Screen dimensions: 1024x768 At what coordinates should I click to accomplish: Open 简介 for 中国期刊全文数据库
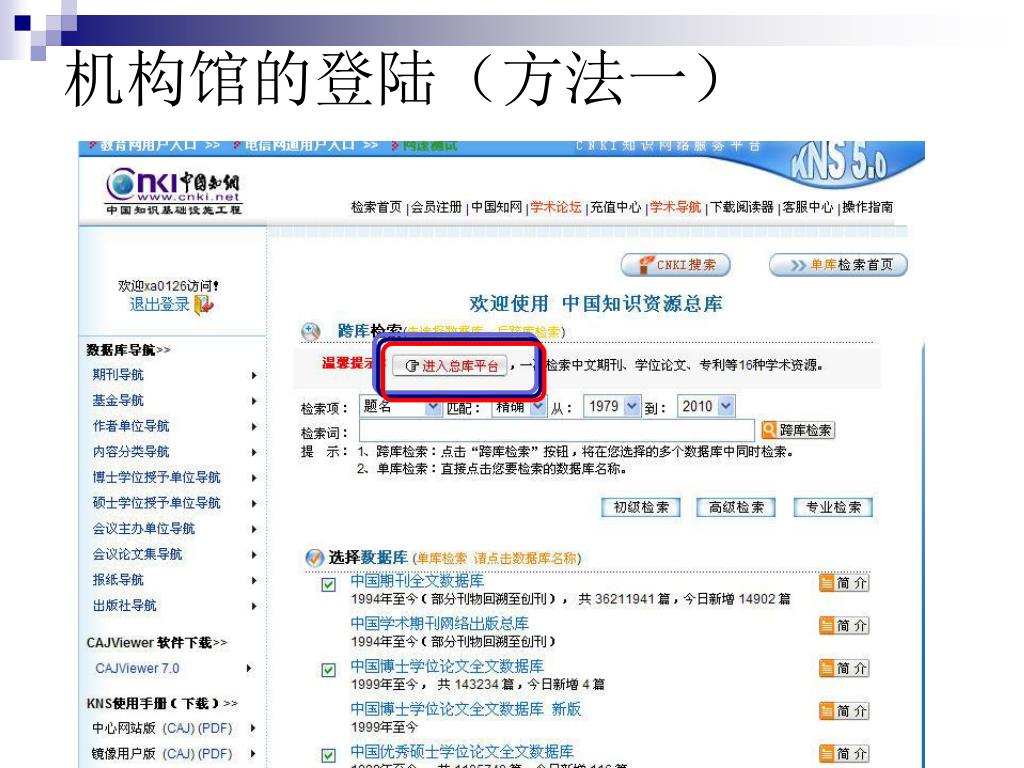coord(844,583)
